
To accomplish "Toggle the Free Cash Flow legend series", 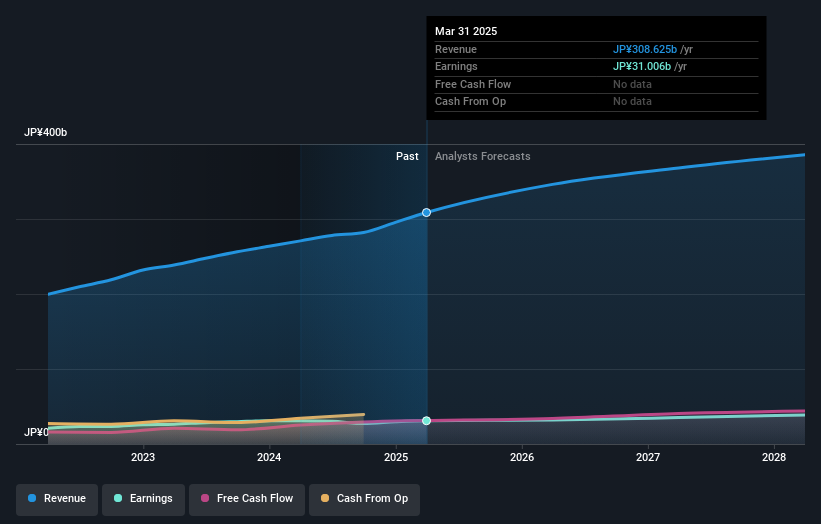I will tap(247, 498).
